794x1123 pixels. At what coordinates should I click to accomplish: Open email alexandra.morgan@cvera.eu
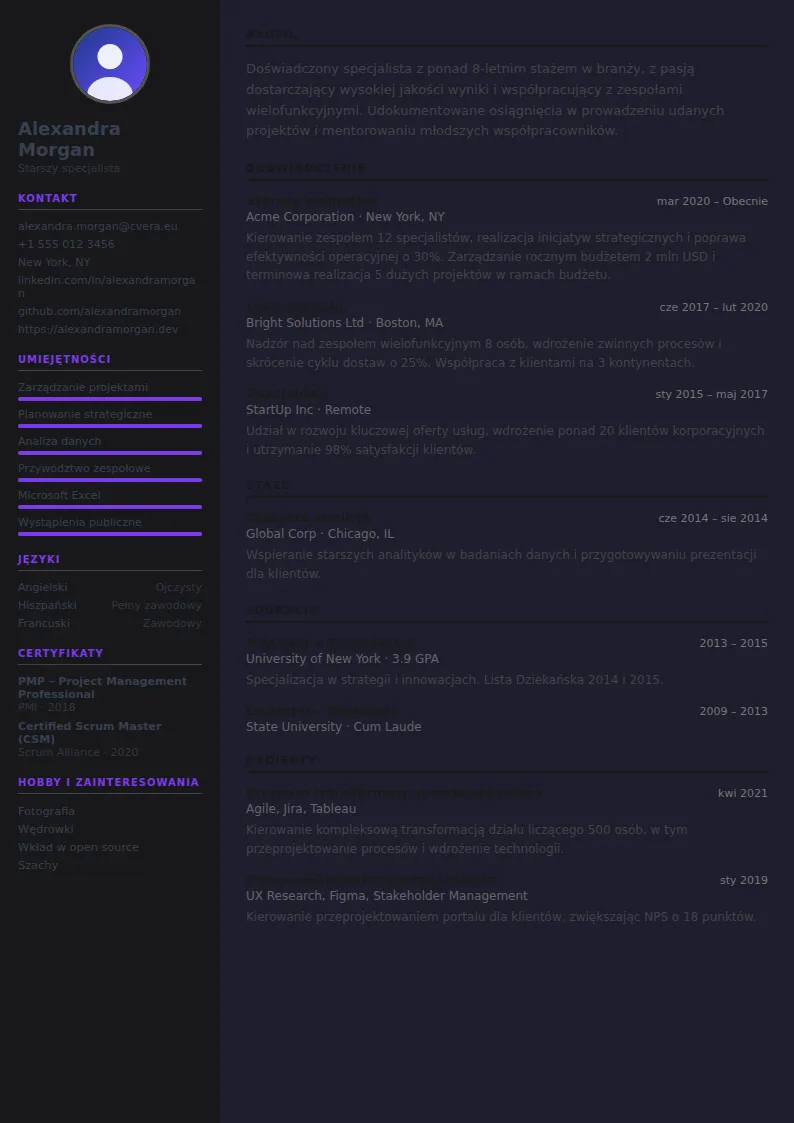(x=97, y=226)
